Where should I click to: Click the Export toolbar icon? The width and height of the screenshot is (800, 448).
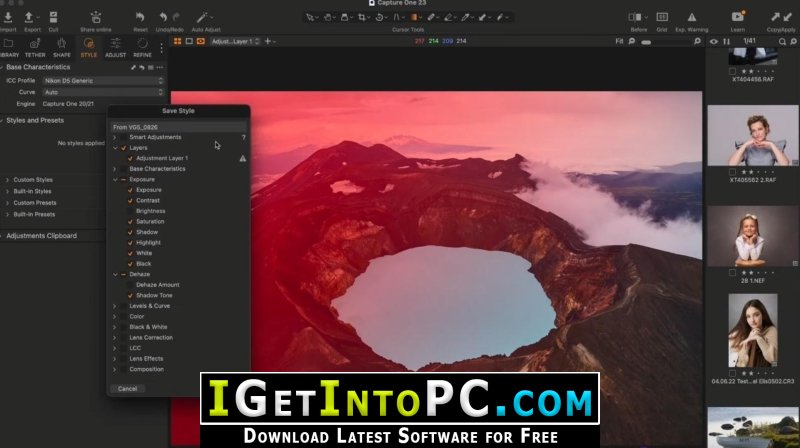click(29, 17)
